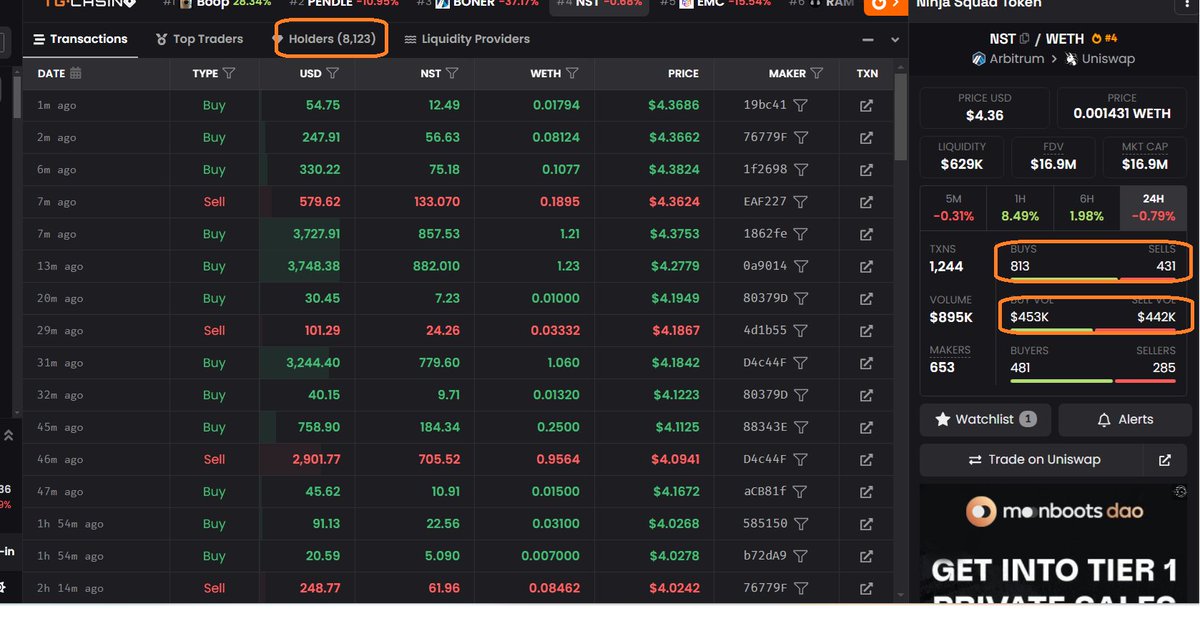1200x644 pixels.
Task: Filter by maker 1862fe funnel icon
Action: click(800, 234)
